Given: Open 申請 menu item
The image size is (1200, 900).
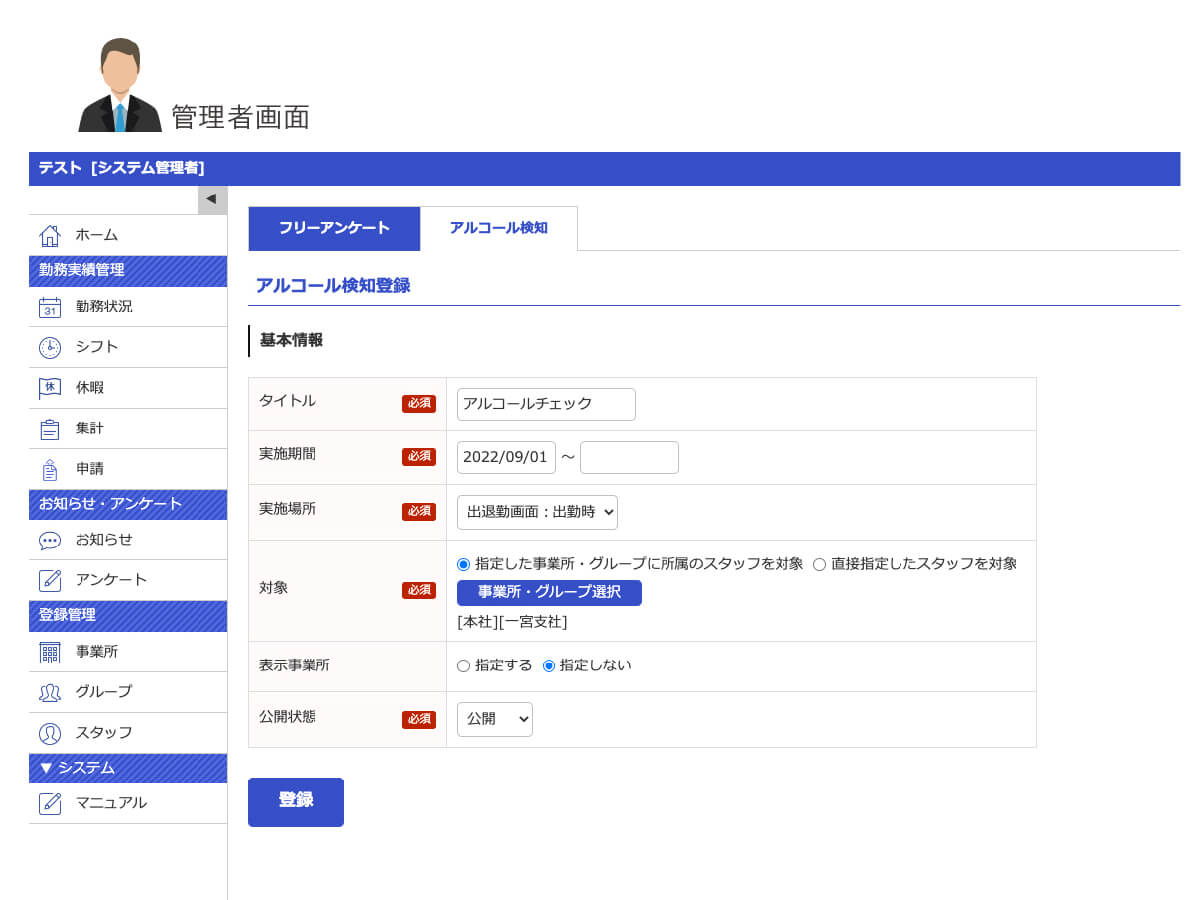Looking at the screenshot, I should [128, 469].
